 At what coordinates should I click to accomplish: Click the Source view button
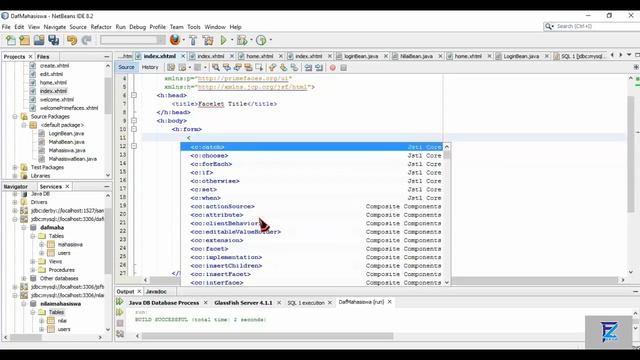(x=126, y=67)
